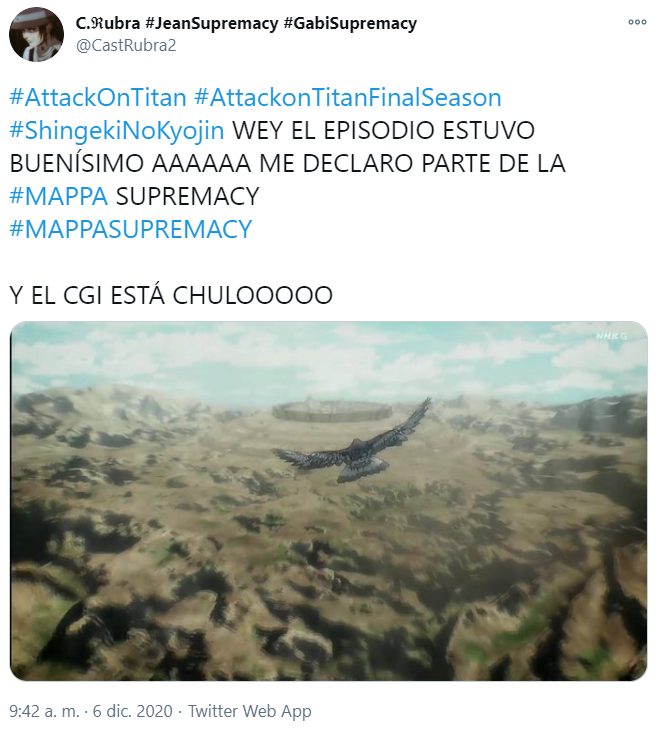
Task: Click the text Y EL CGI ESTÁ CHULOOOOO
Action: (x=171, y=295)
